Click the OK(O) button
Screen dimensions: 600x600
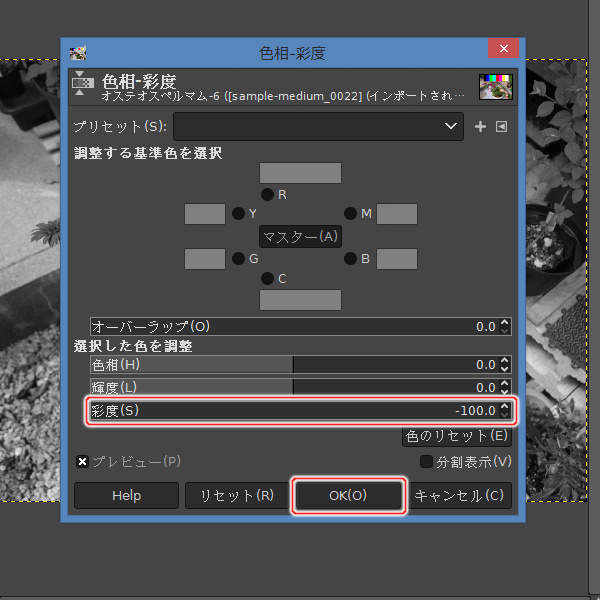[348, 496]
